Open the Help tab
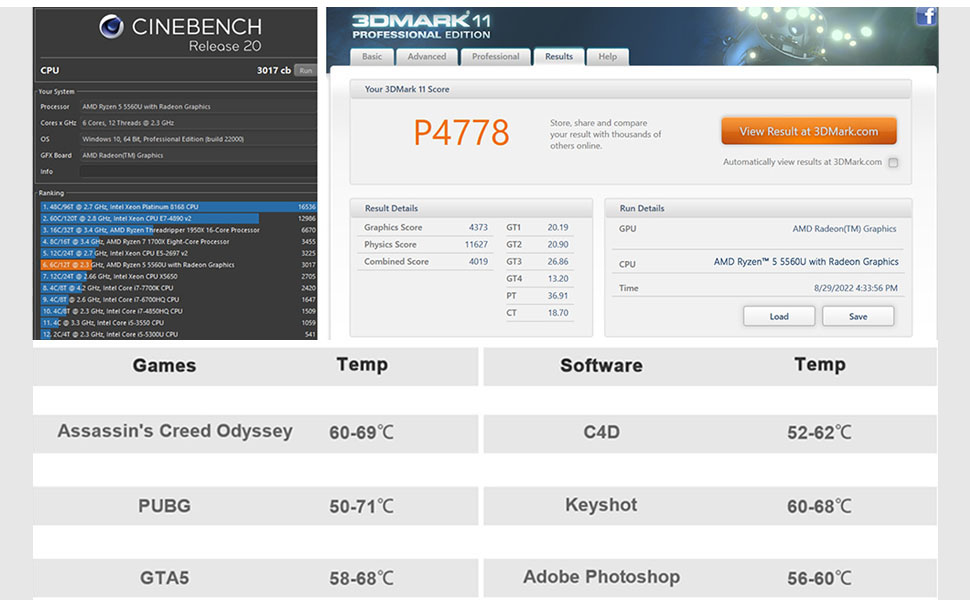This screenshot has height=600, width=970. 607,56
